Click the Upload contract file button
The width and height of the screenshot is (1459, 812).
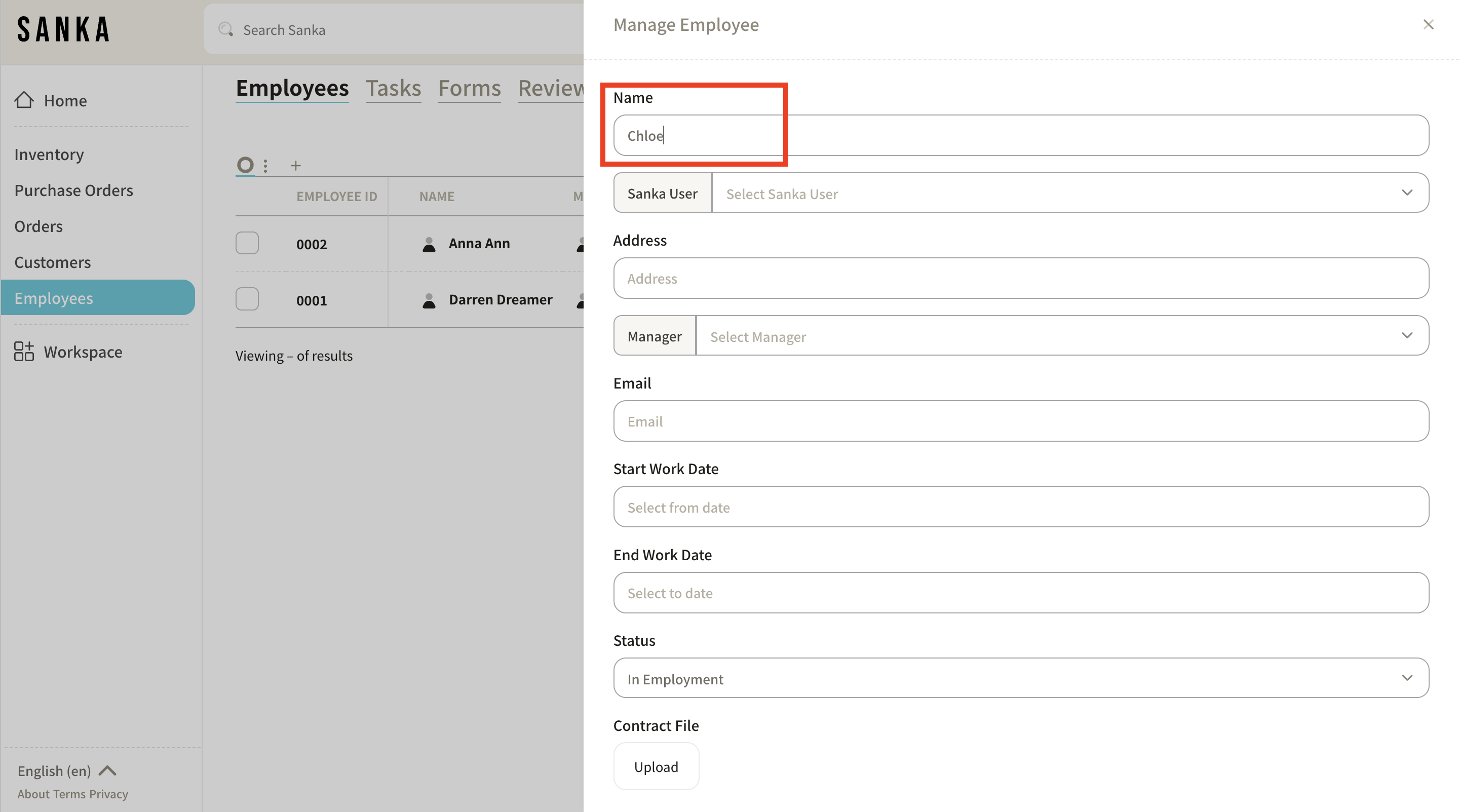point(656,766)
